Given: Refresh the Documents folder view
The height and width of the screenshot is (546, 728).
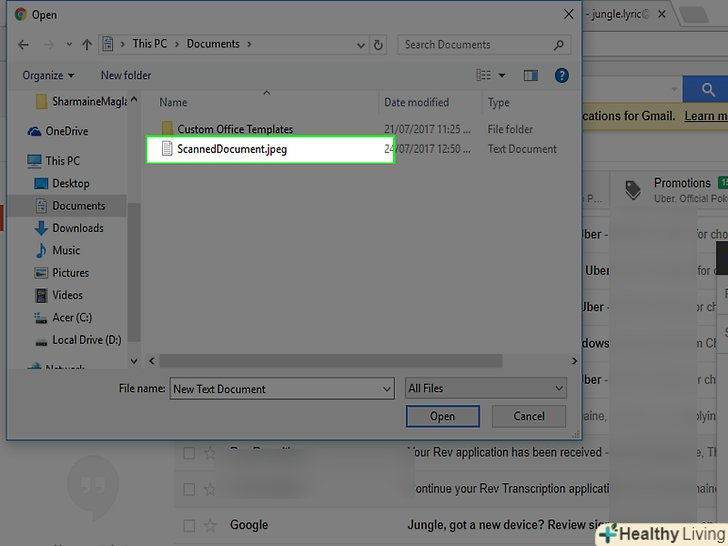Looking at the screenshot, I should [x=378, y=45].
